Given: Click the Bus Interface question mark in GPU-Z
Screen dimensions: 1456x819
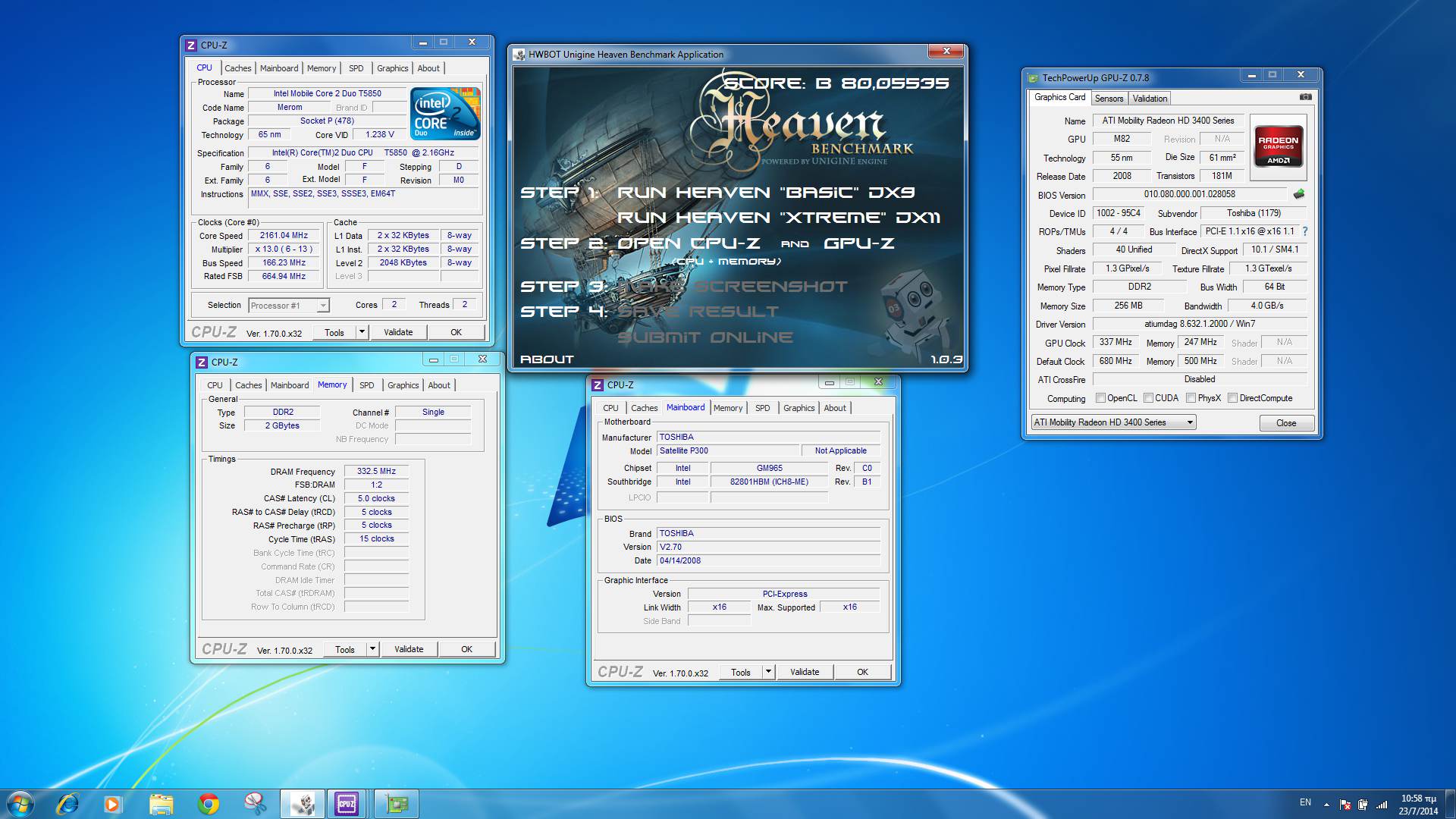Looking at the screenshot, I should (x=1305, y=231).
